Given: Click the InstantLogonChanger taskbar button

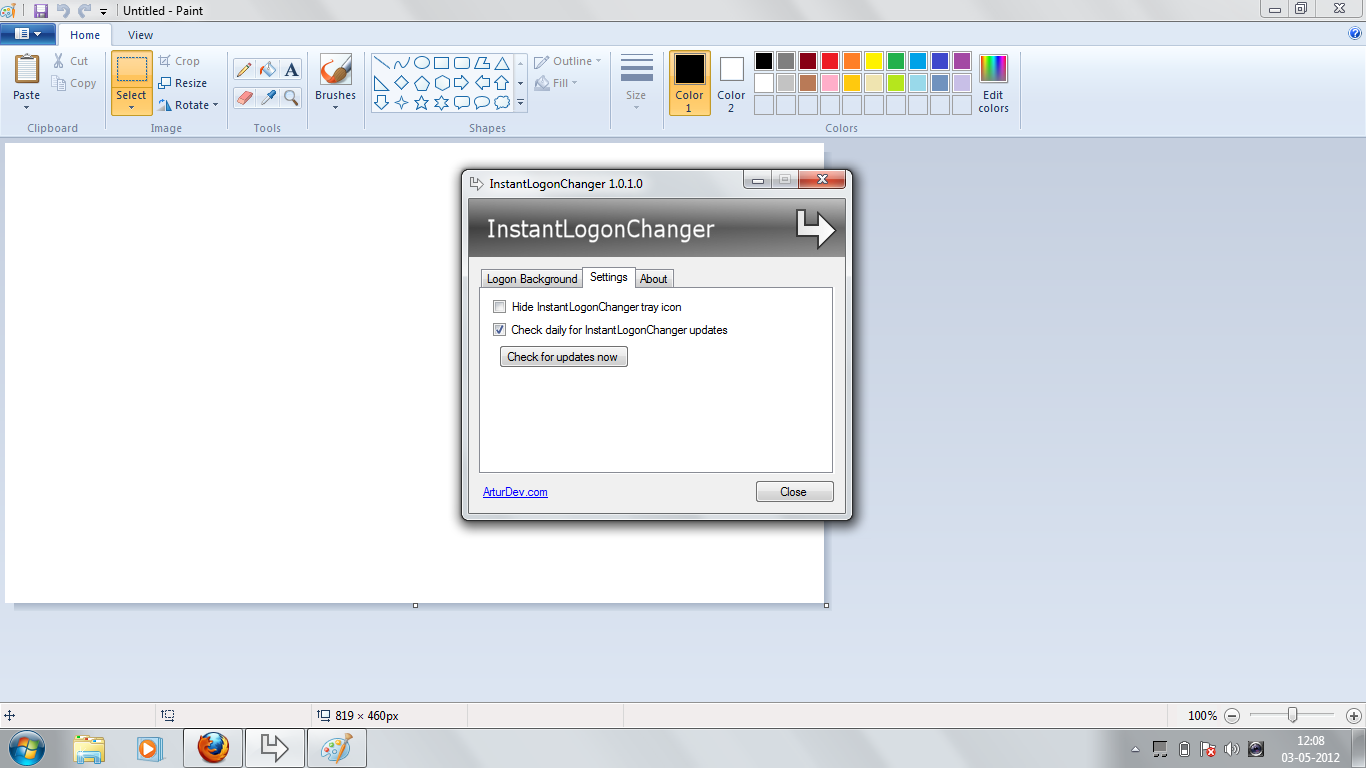Looking at the screenshot, I should coord(275,748).
